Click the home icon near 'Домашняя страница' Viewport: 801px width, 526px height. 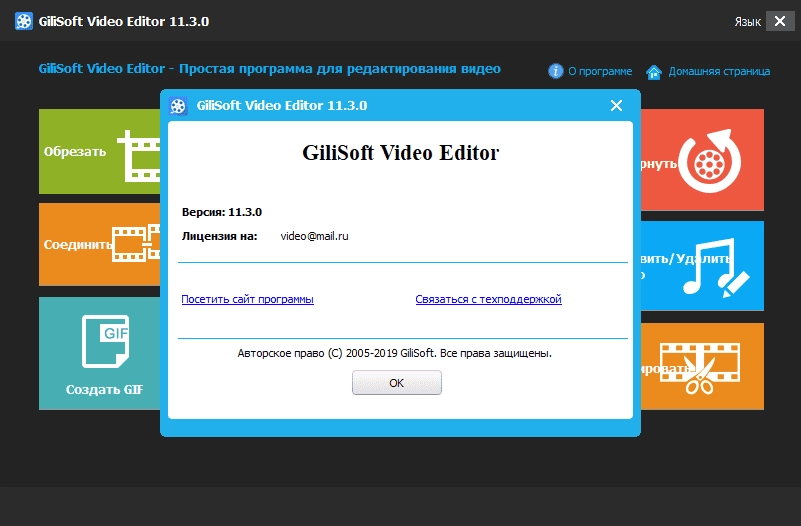(654, 72)
